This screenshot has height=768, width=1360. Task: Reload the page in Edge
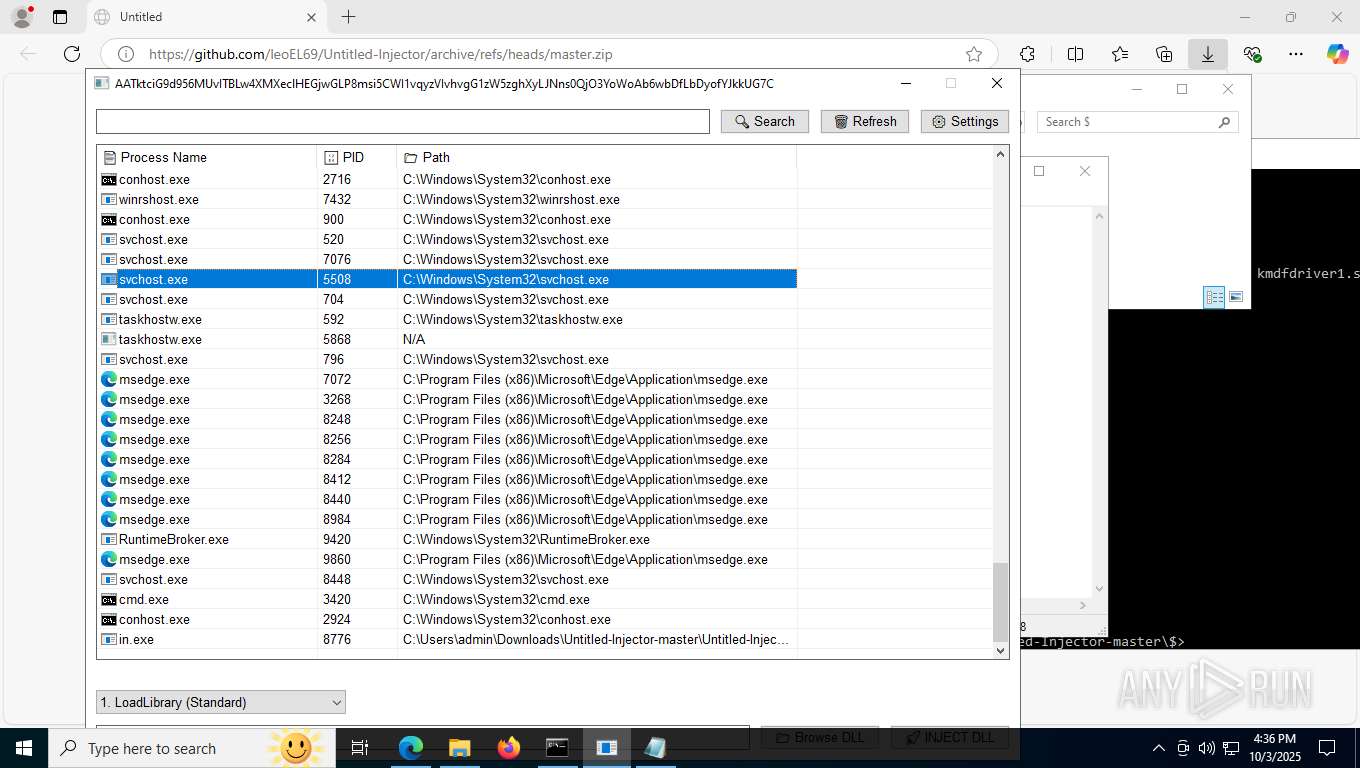[x=71, y=54]
